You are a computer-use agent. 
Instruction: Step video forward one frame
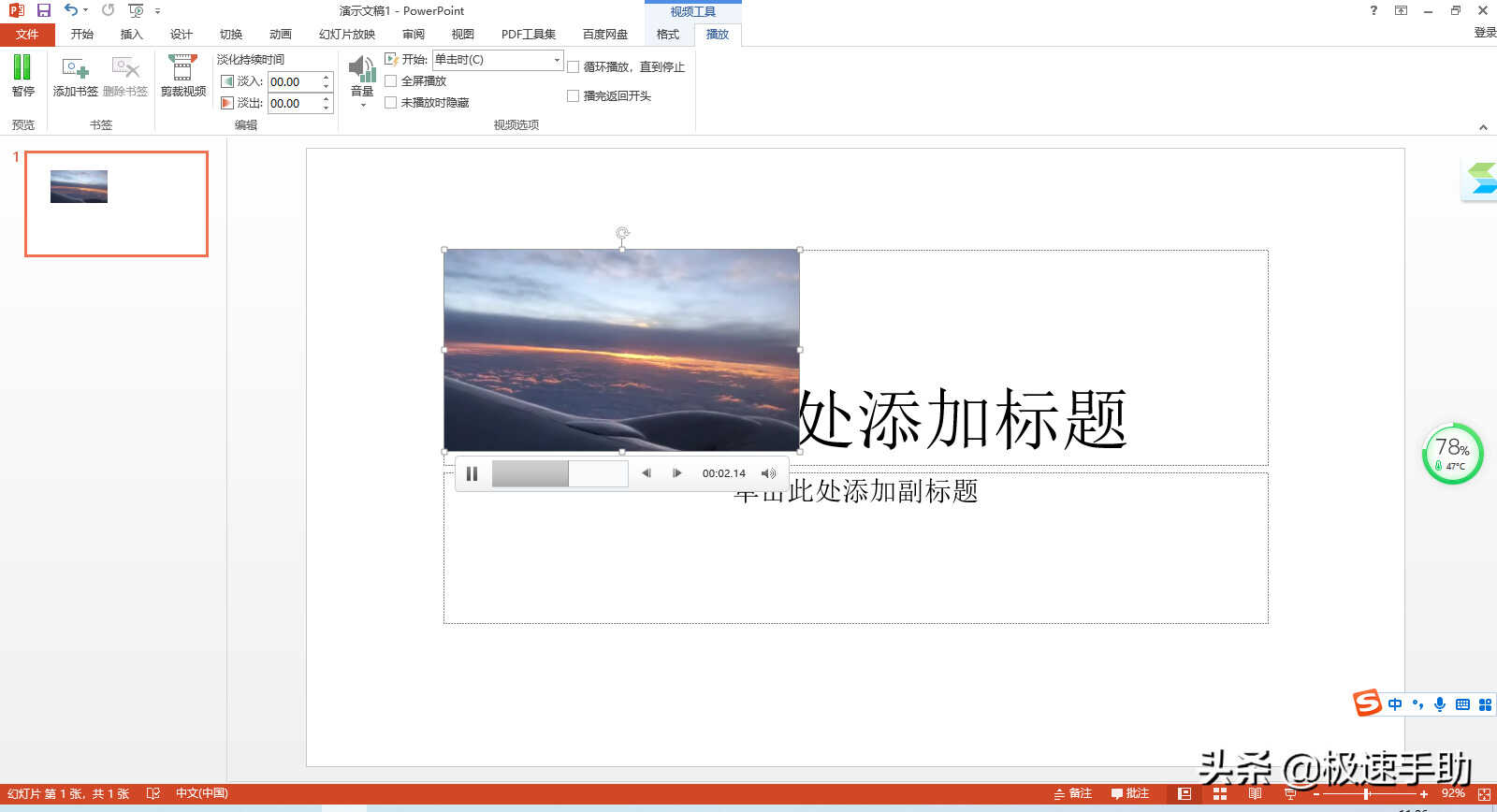click(676, 473)
